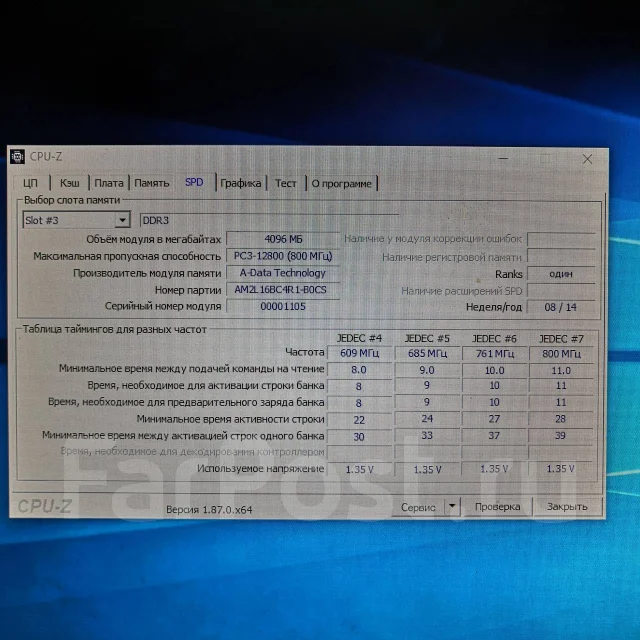Click the 1.35 V voltage under JEDEC #7
Screen dimensions: 640x640
(560, 469)
